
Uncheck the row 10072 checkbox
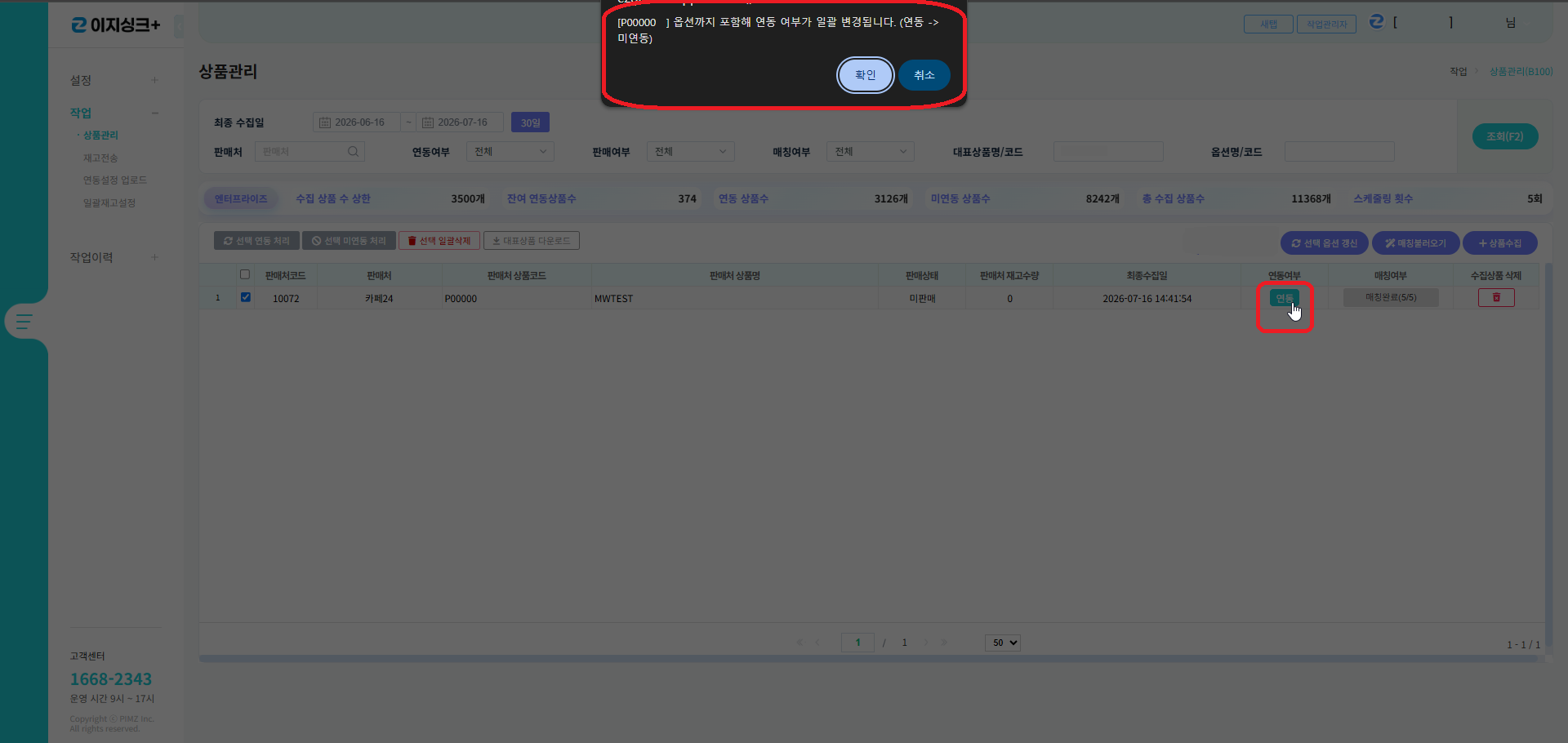[245, 297]
